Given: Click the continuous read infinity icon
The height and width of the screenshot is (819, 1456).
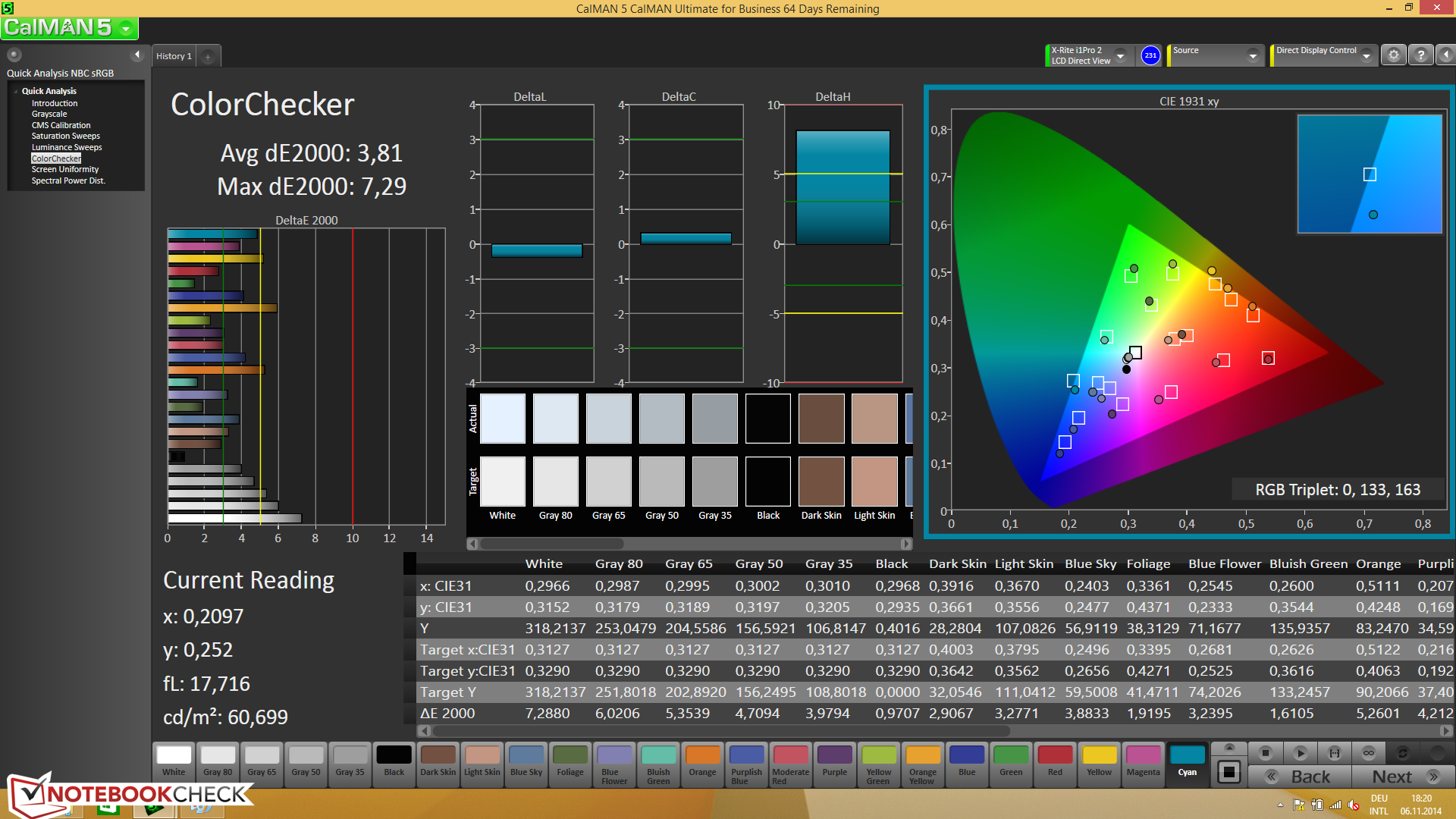Looking at the screenshot, I should click(x=1368, y=753).
